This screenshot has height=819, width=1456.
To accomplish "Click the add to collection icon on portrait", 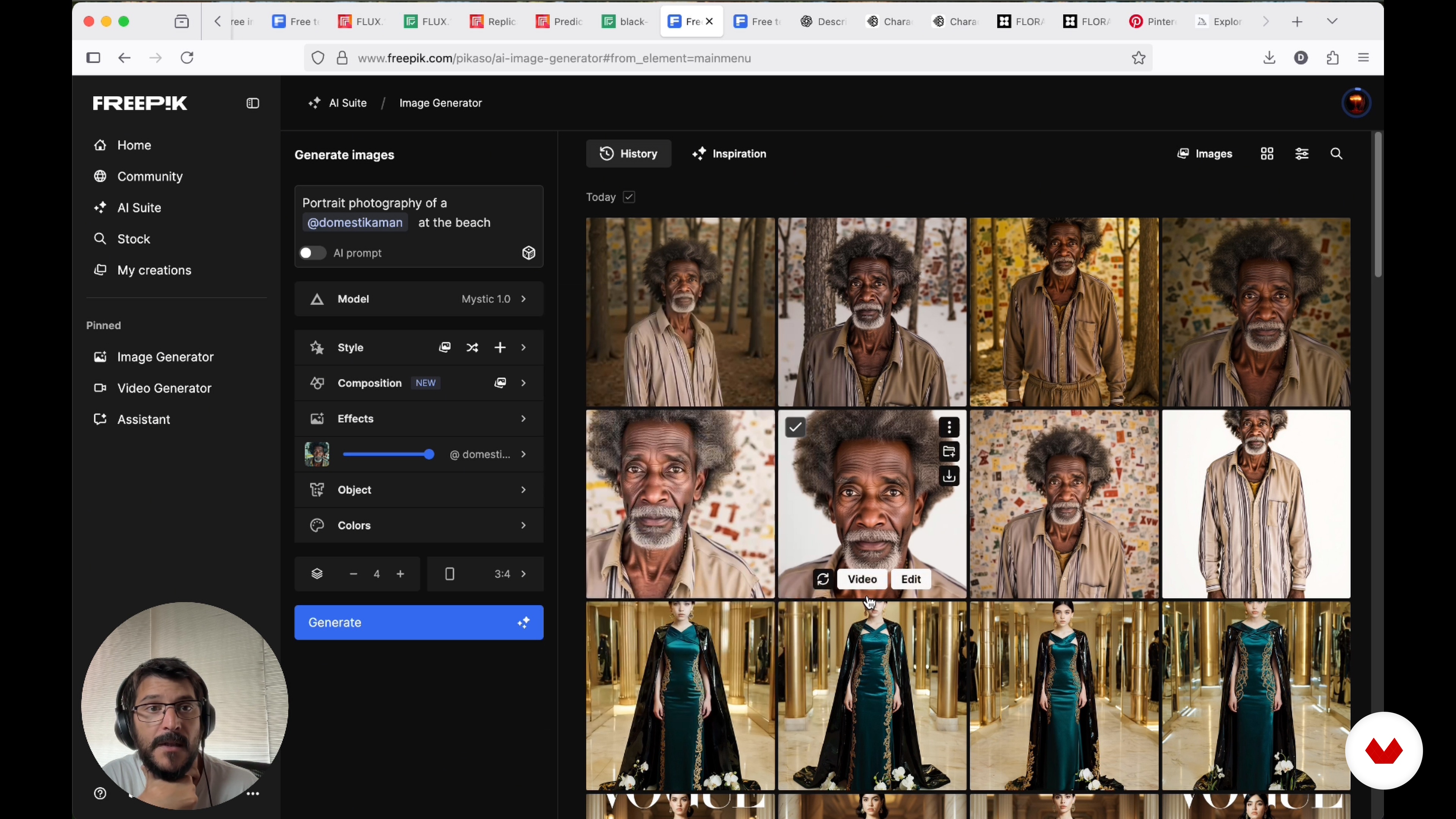I will point(949,452).
